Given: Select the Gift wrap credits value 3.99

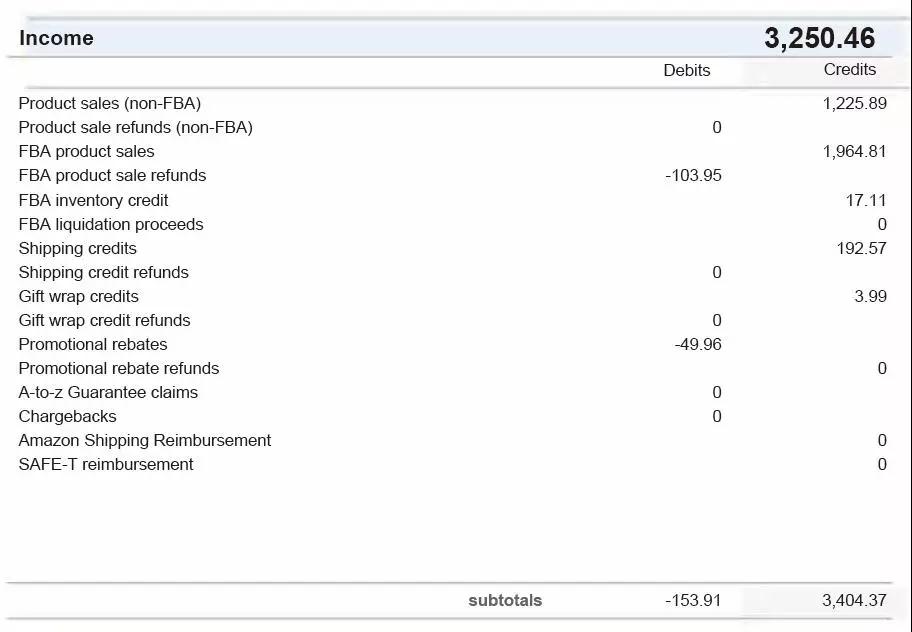Looking at the screenshot, I should tap(869, 296).
